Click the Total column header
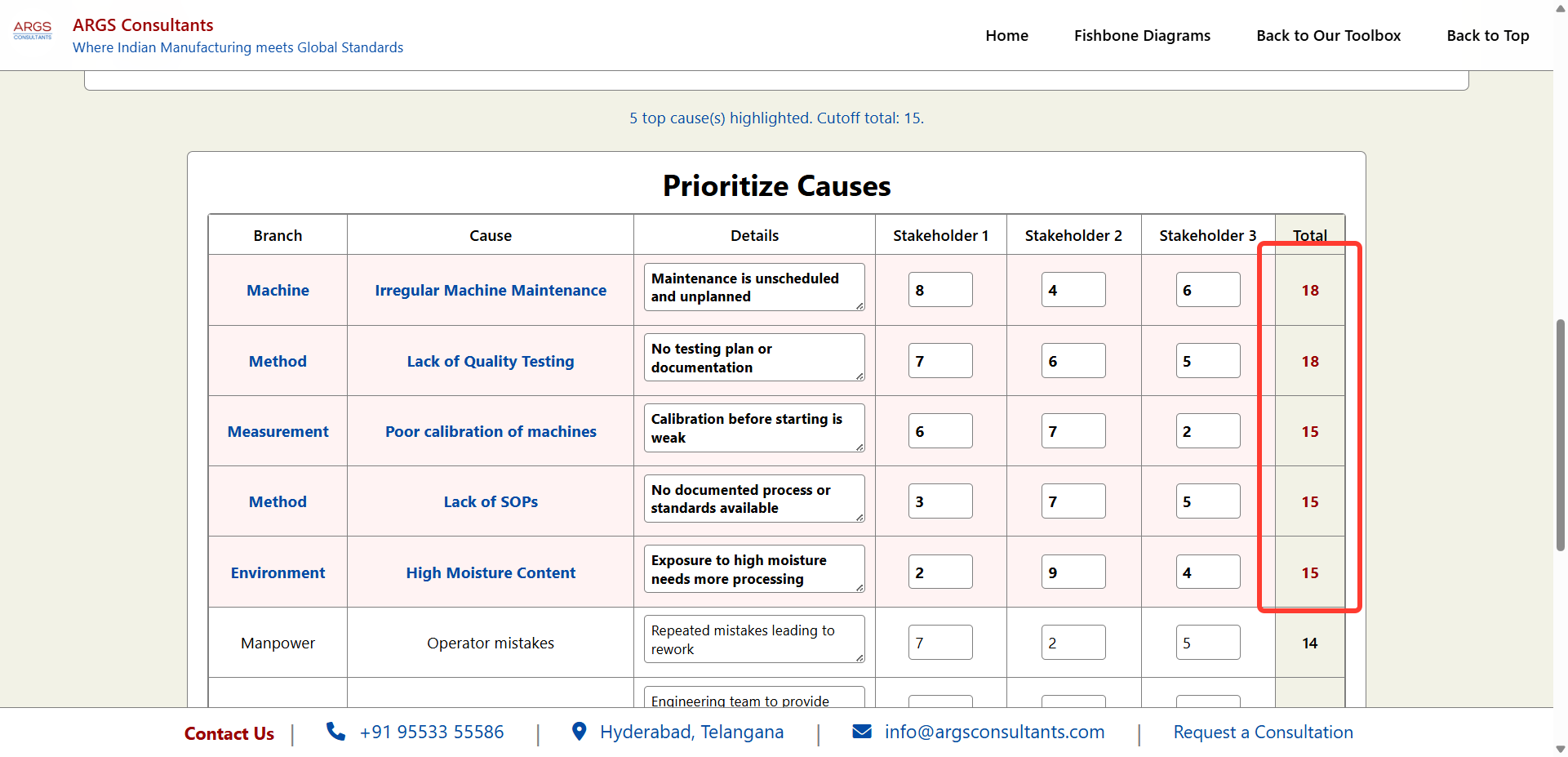 [1309, 235]
